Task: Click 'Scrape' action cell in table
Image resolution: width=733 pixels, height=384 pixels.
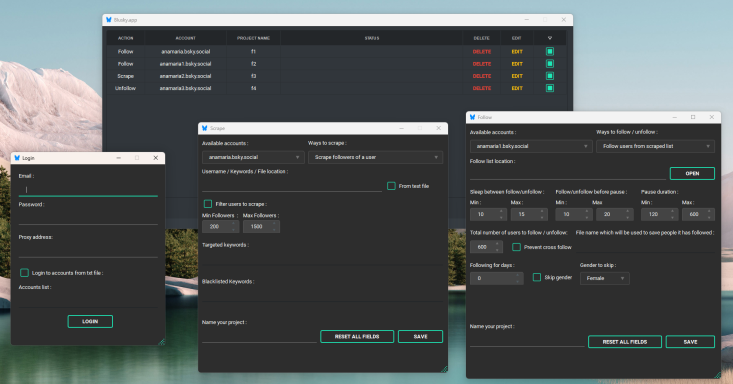Action: coord(125,76)
